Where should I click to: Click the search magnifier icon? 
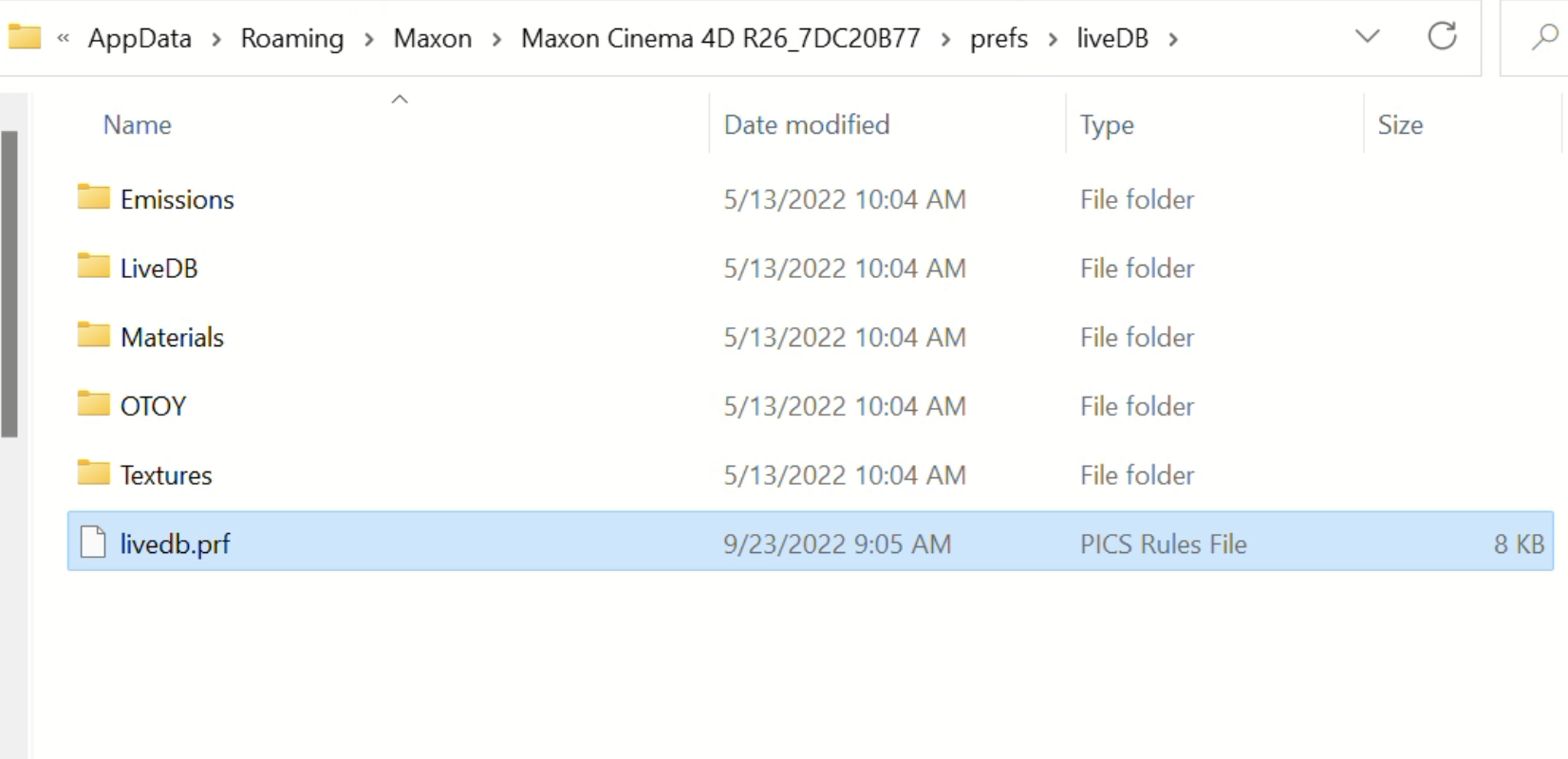click(1544, 37)
